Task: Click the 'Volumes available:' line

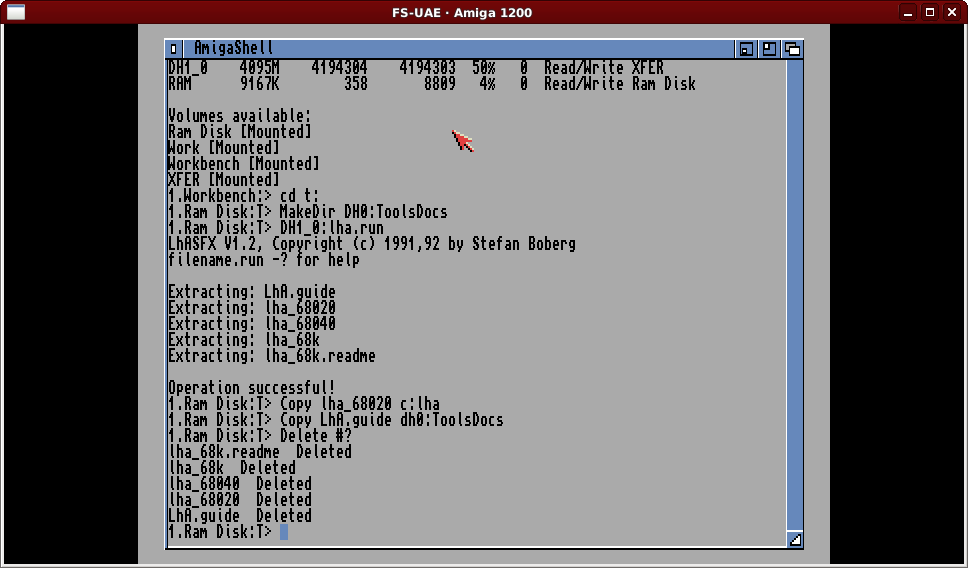Action: [240, 115]
